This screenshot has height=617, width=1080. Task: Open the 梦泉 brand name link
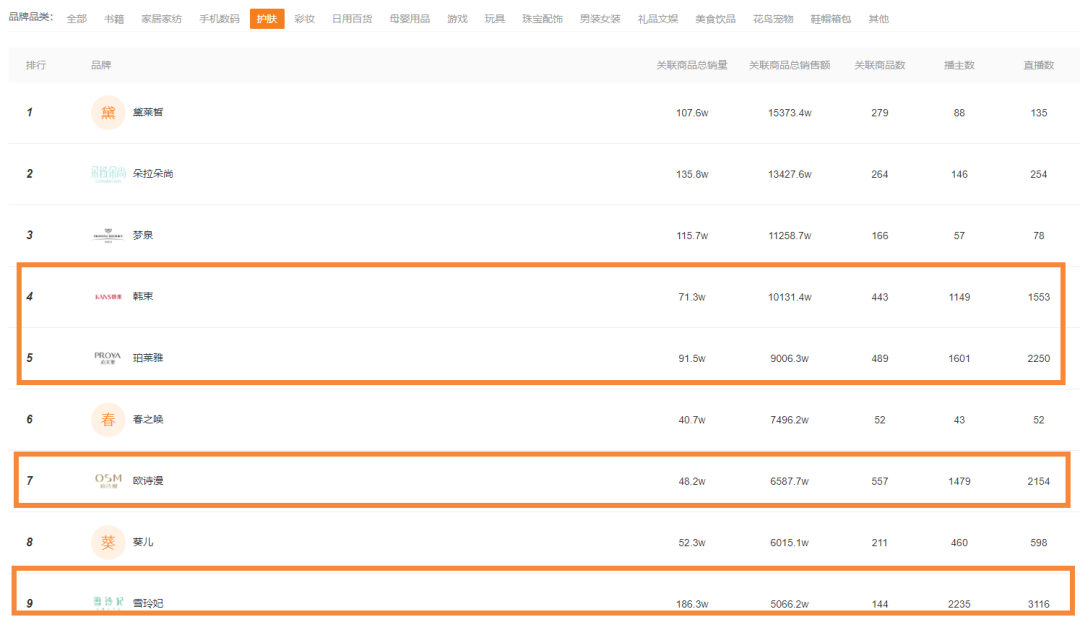point(143,235)
